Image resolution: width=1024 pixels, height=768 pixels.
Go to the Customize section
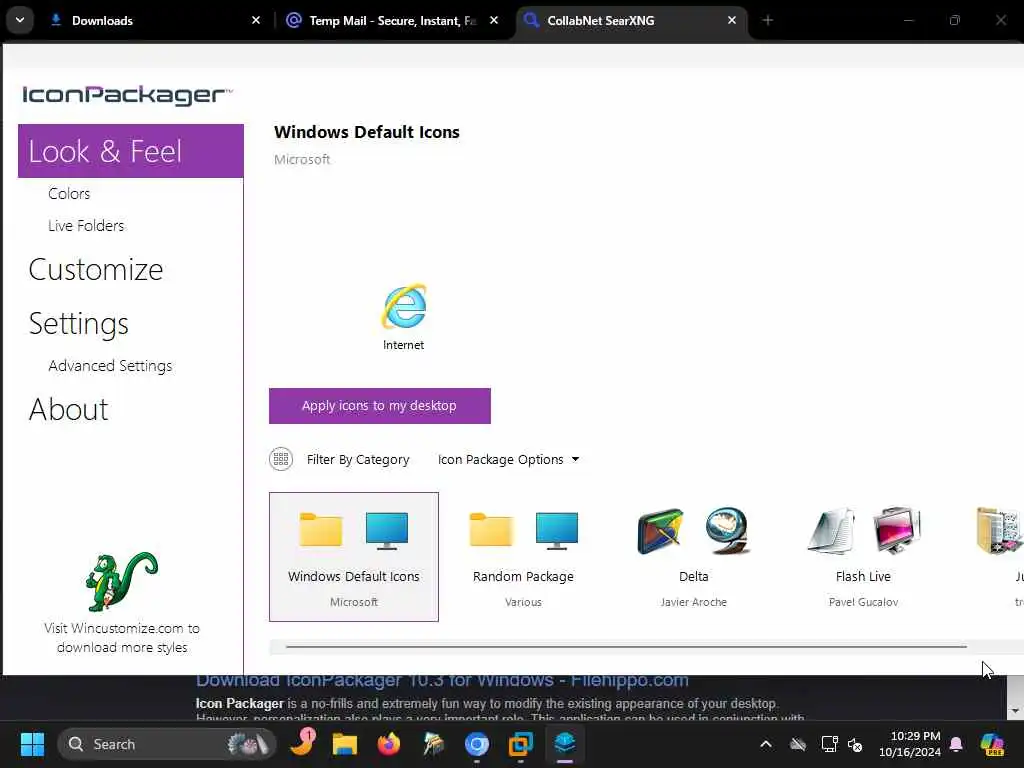(x=96, y=270)
